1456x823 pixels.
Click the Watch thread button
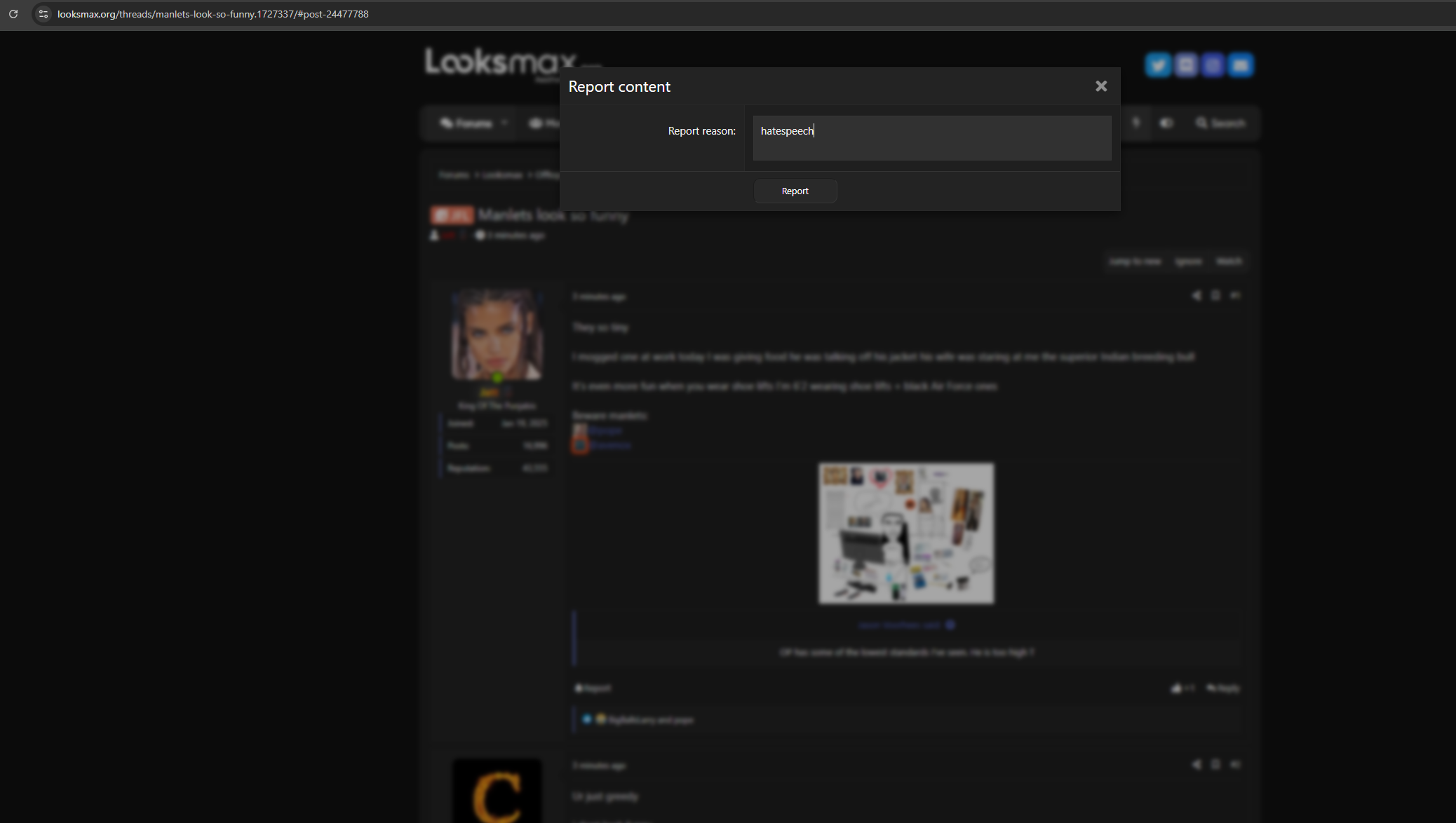[x=1228, y=261]
